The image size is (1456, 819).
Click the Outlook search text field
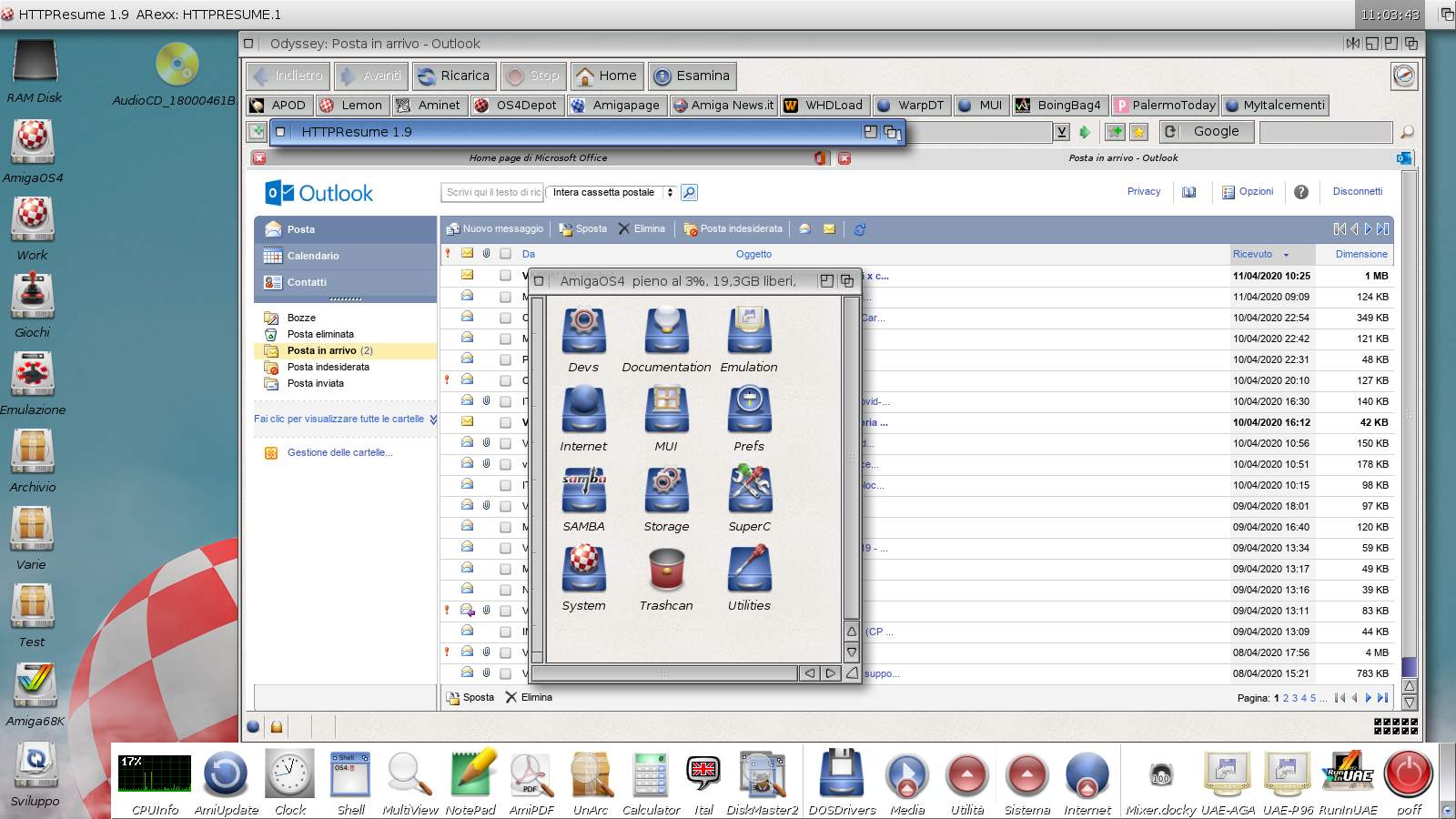tap(491, 192)
